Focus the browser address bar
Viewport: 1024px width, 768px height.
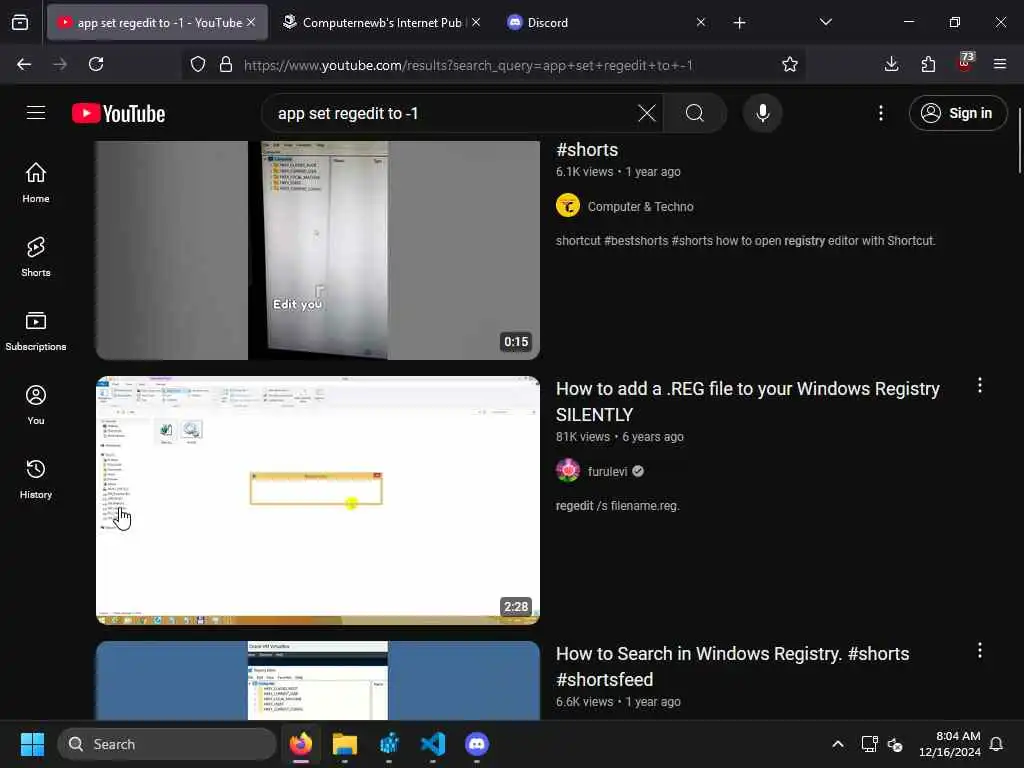(493, 65)
